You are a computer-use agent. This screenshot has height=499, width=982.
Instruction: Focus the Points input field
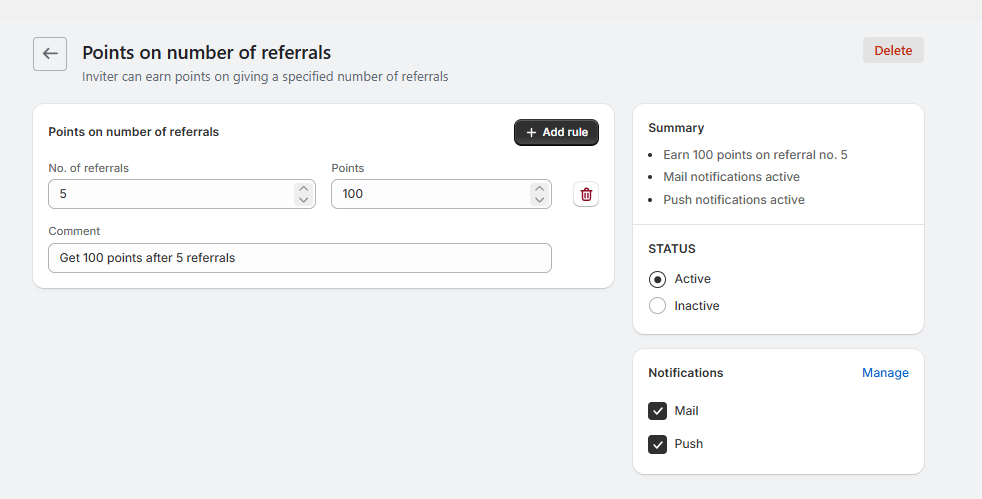click(x=430, y=194)
